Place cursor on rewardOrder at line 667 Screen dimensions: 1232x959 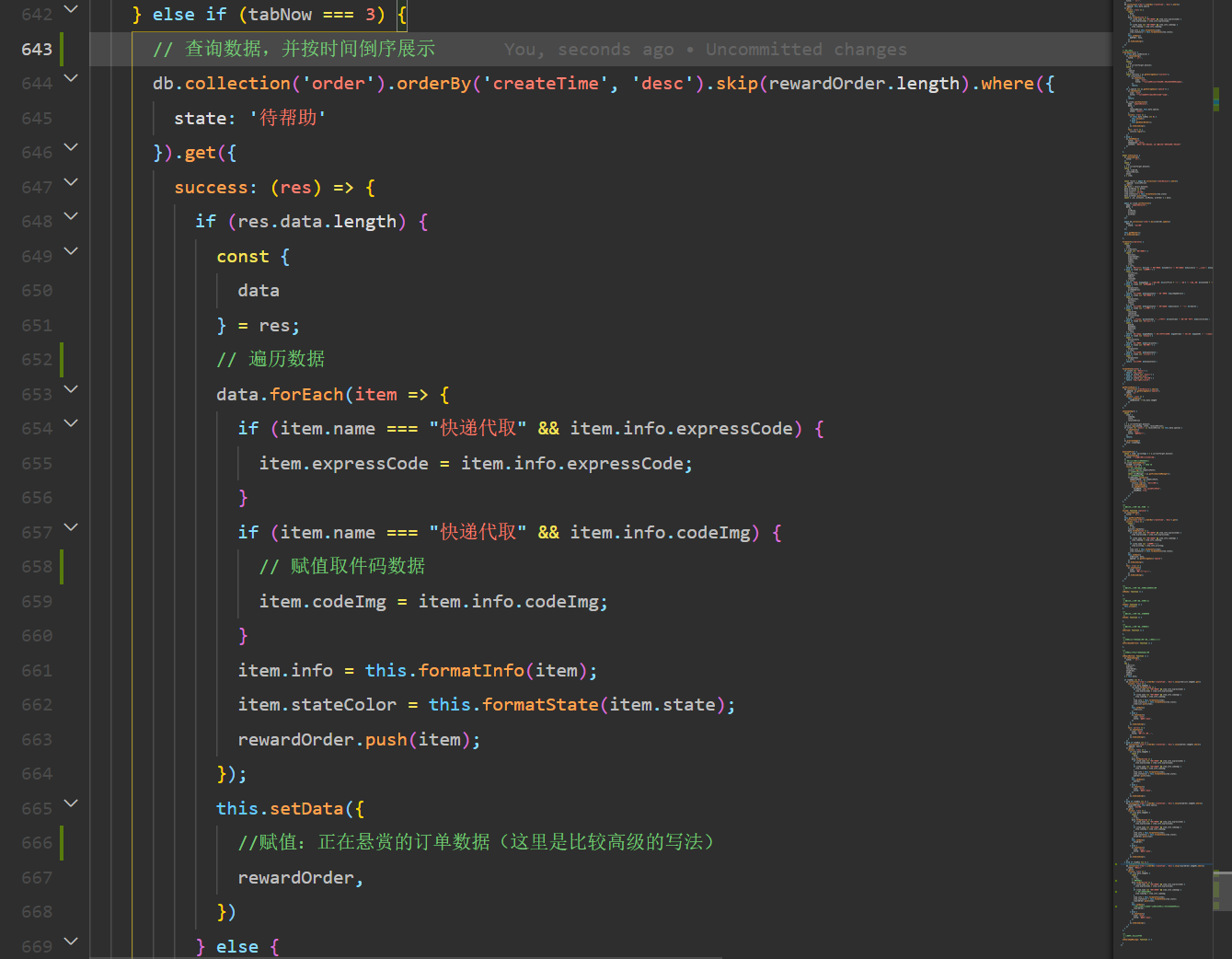(296, 877)
